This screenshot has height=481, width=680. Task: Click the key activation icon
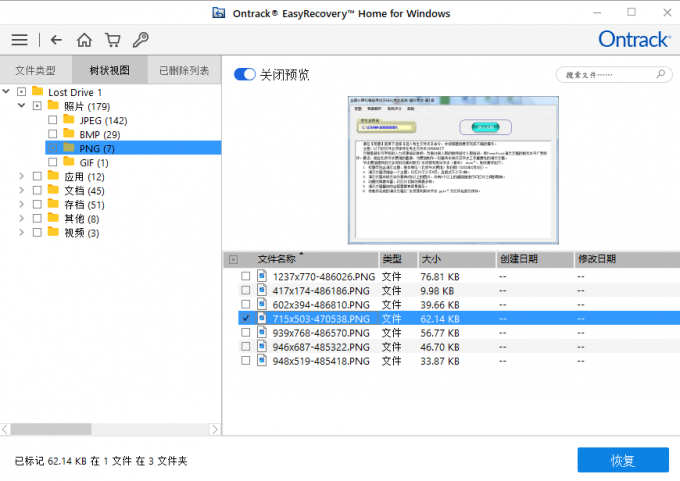point(140,40)
